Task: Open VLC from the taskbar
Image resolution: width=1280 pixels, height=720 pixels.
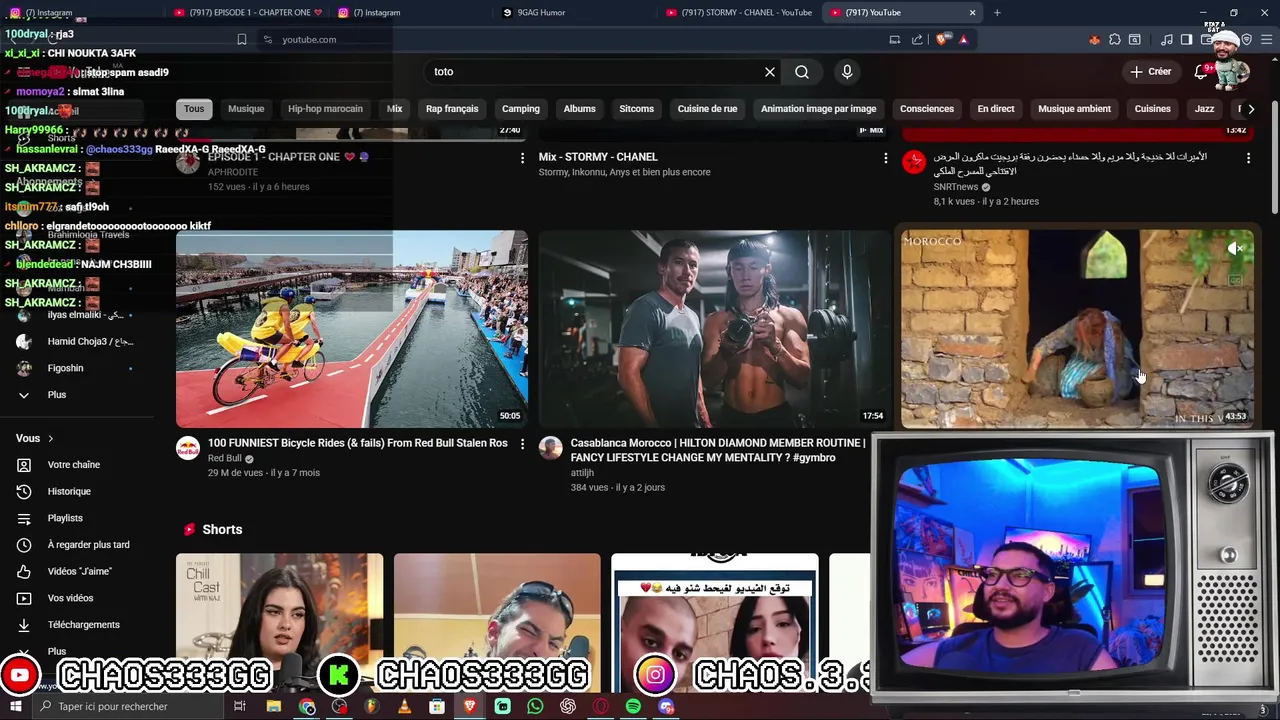Action: coord(404,707)
